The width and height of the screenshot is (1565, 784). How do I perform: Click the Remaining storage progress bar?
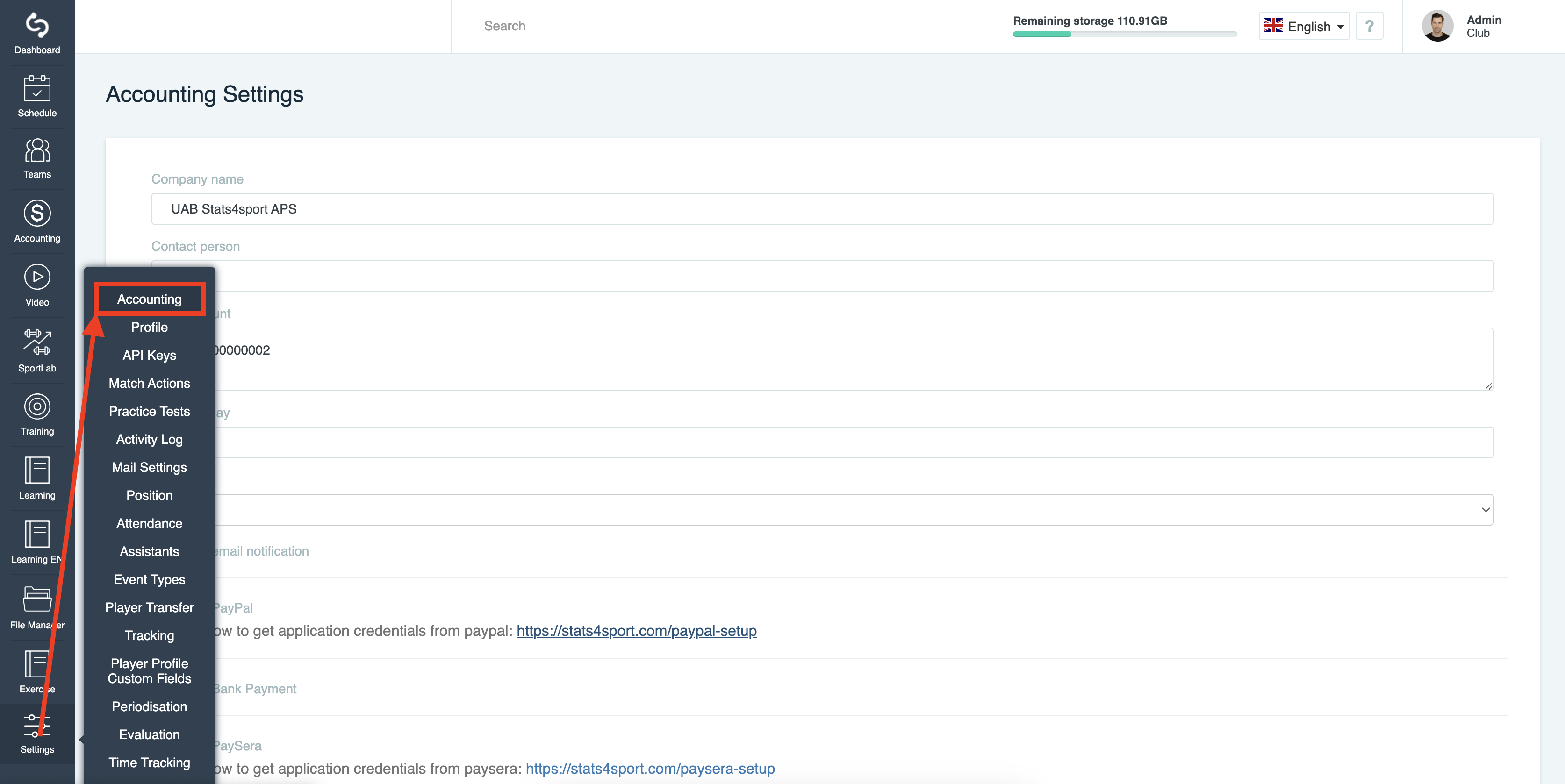[x=1125, y=34]
